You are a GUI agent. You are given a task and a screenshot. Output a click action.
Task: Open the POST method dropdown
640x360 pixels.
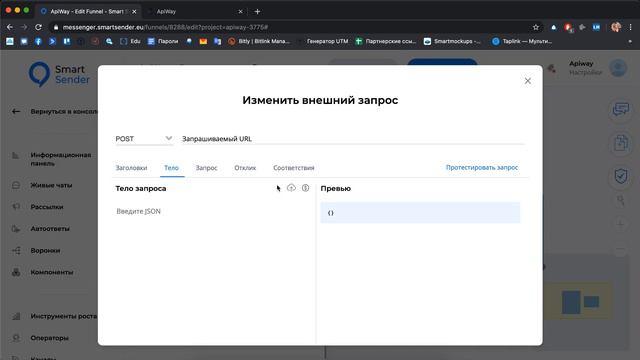[144, 139]
